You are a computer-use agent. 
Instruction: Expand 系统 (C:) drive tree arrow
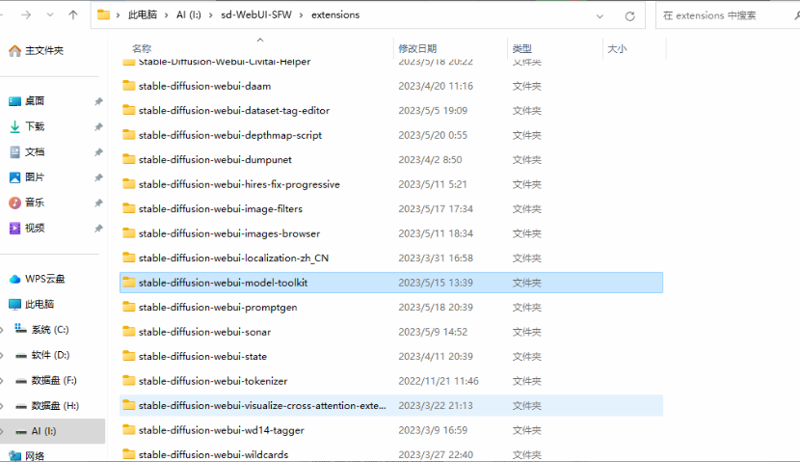2,330
